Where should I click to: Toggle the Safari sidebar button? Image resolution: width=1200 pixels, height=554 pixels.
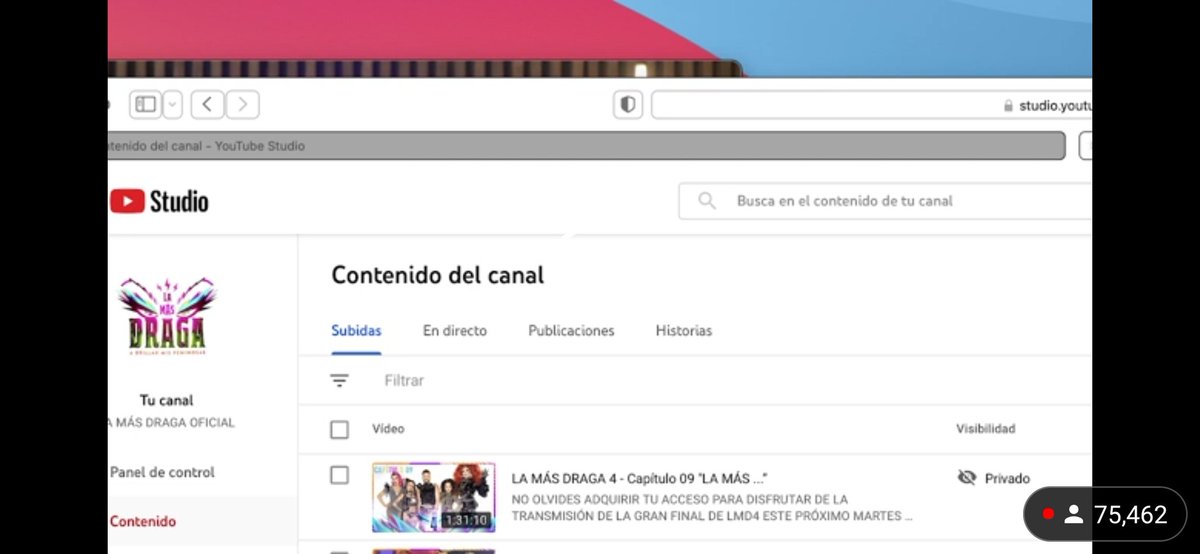click(146, 104)
